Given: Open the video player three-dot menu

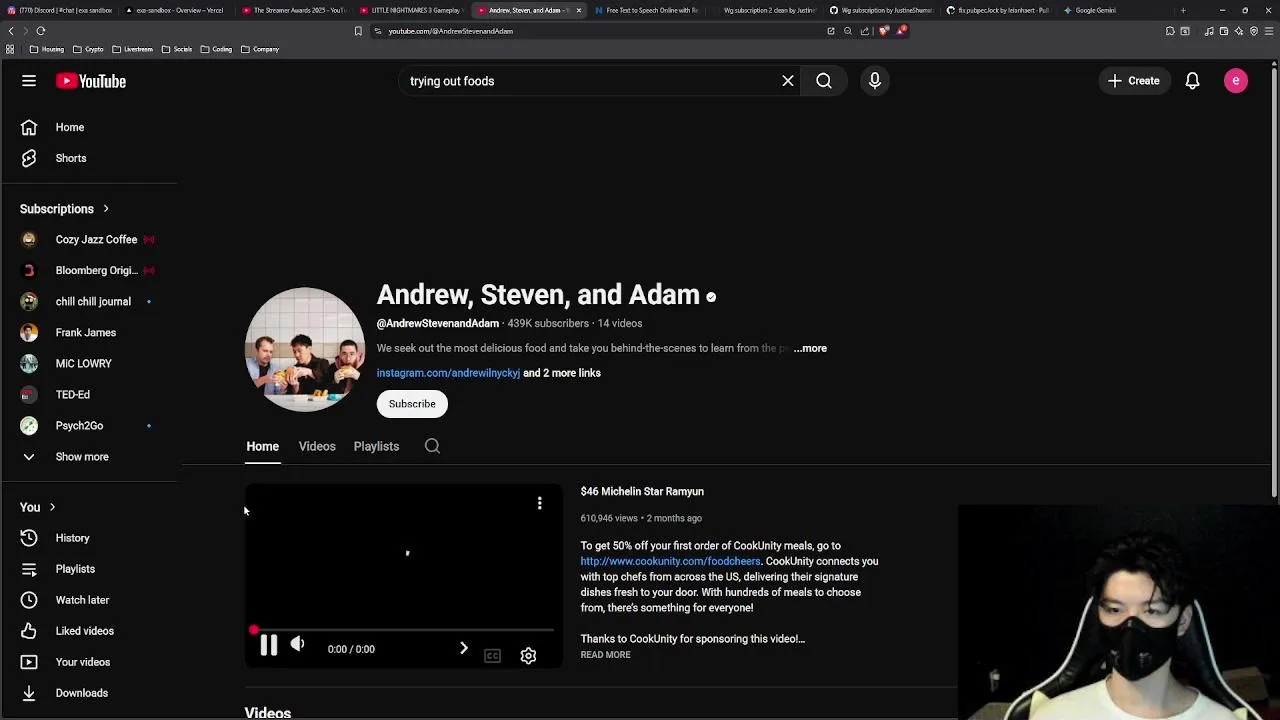Looking at the screenshot, I should [539, 503].
